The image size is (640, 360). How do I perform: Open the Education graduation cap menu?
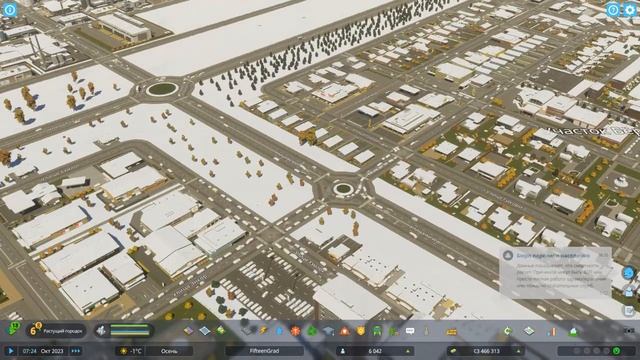point(328,331)
